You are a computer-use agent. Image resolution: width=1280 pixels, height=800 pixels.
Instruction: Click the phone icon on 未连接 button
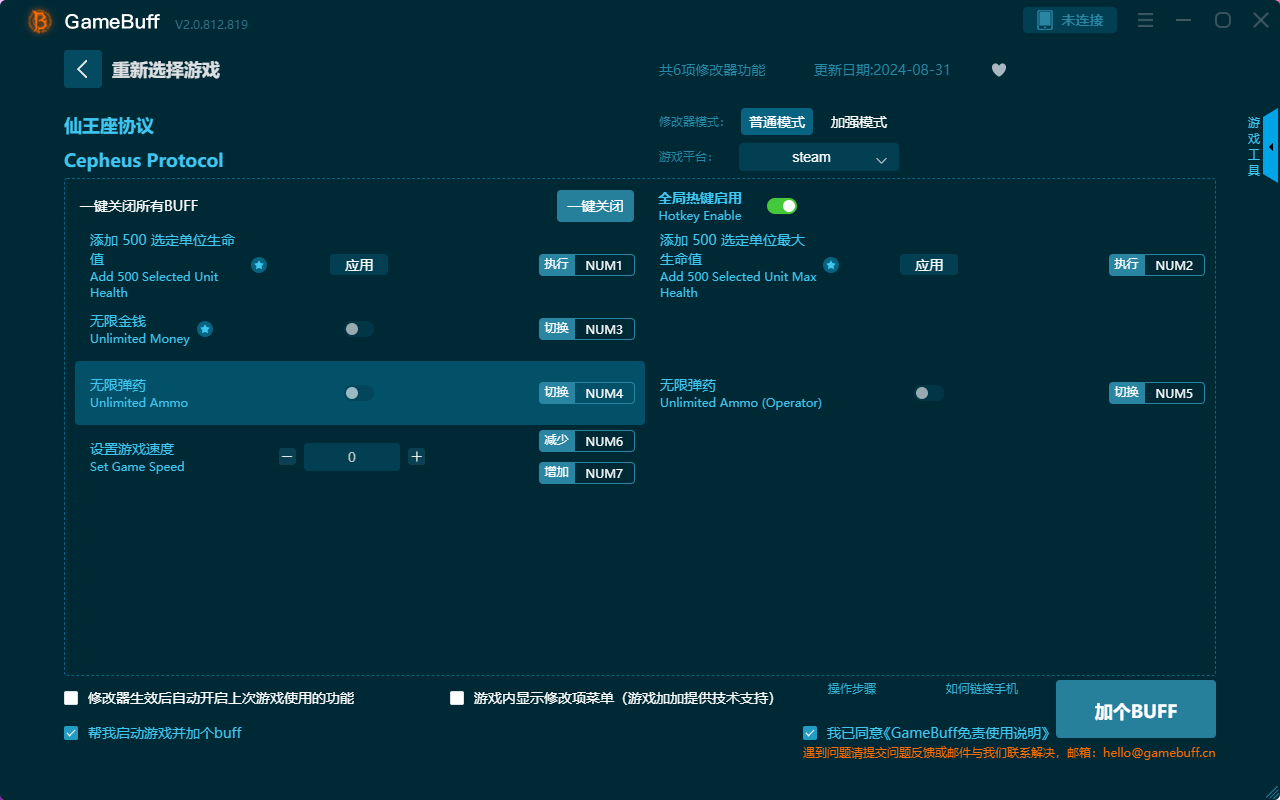tap(1045, 19)
